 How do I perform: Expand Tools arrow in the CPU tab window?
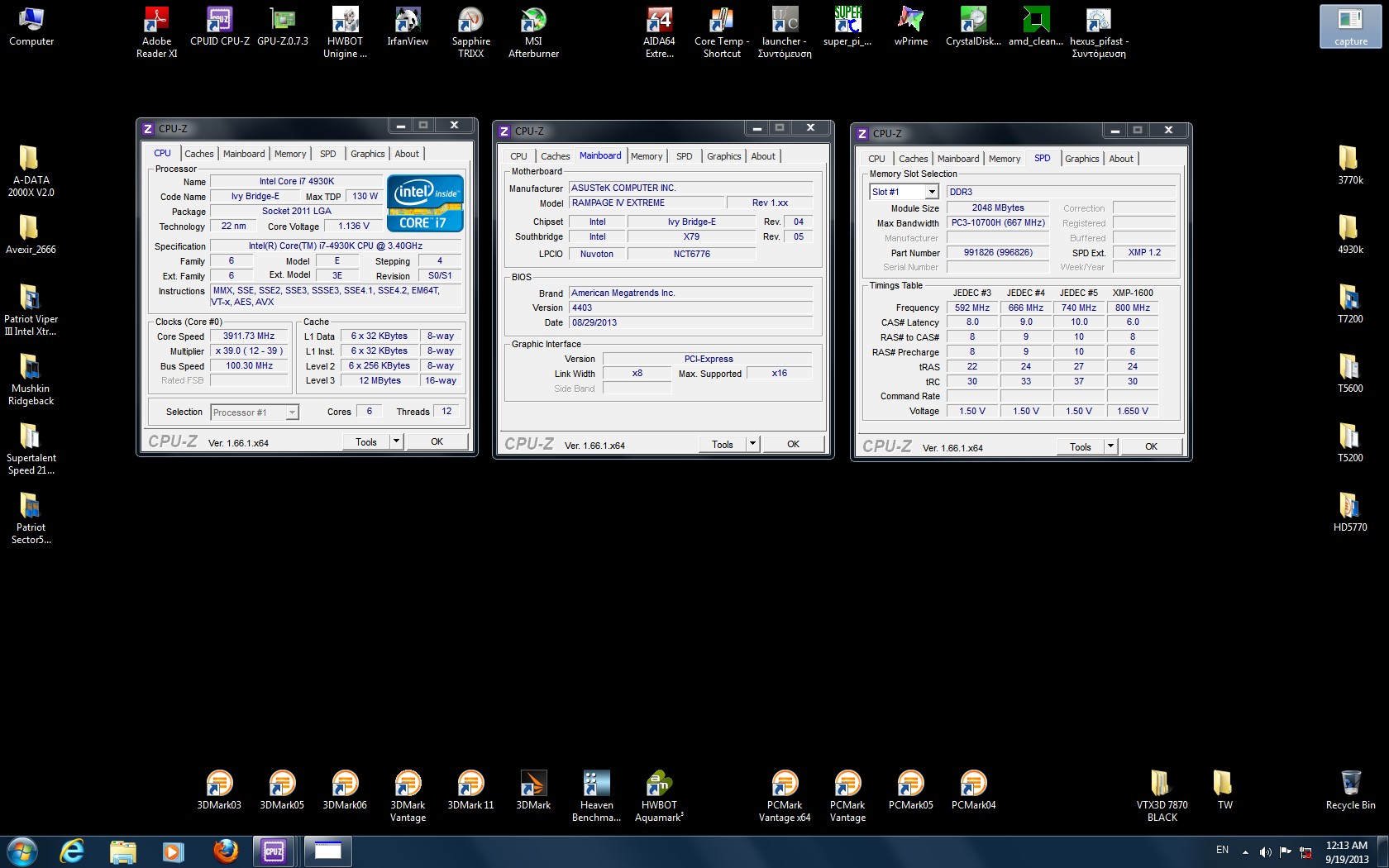(x=397, y=442)
